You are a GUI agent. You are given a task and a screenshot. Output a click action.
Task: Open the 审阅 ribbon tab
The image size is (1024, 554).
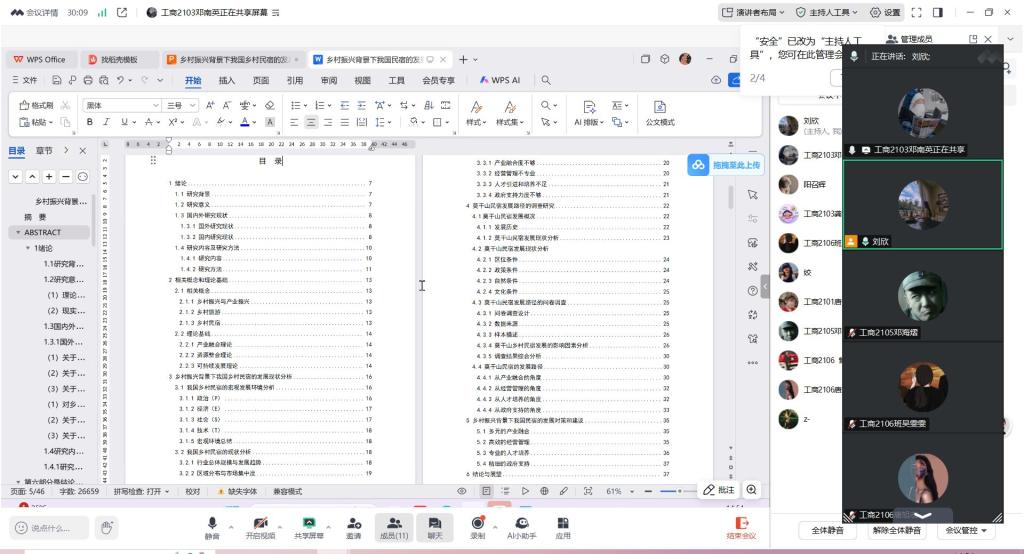pos(328,80)
